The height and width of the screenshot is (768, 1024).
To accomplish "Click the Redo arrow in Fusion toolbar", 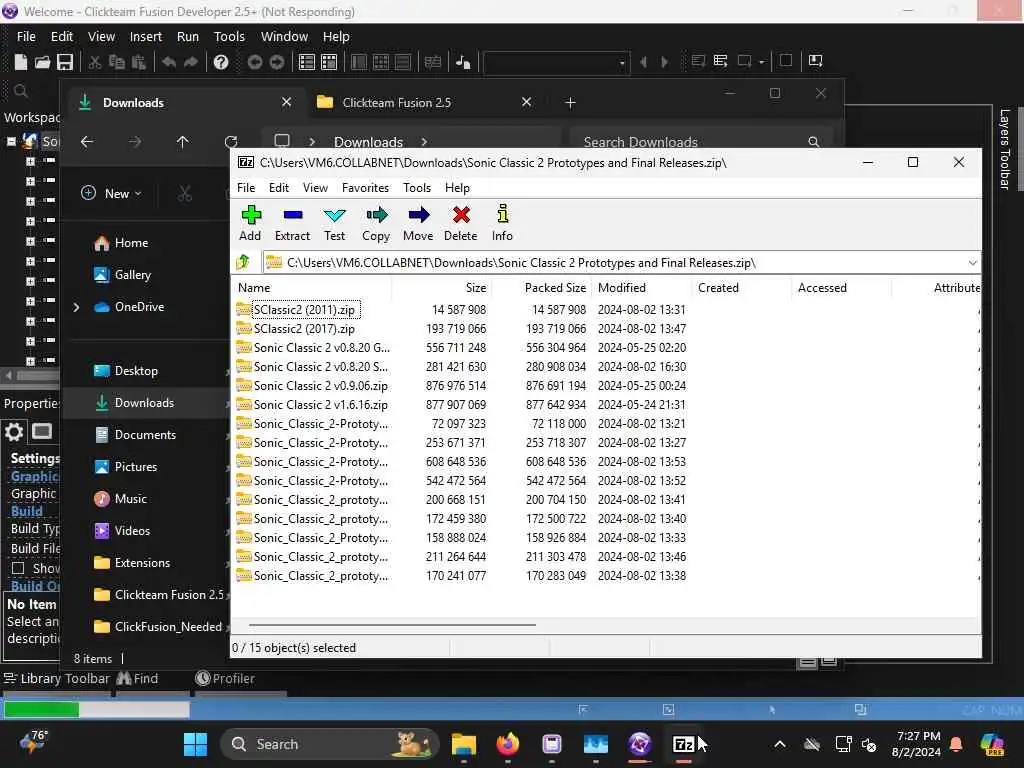I will coord(191,62).
